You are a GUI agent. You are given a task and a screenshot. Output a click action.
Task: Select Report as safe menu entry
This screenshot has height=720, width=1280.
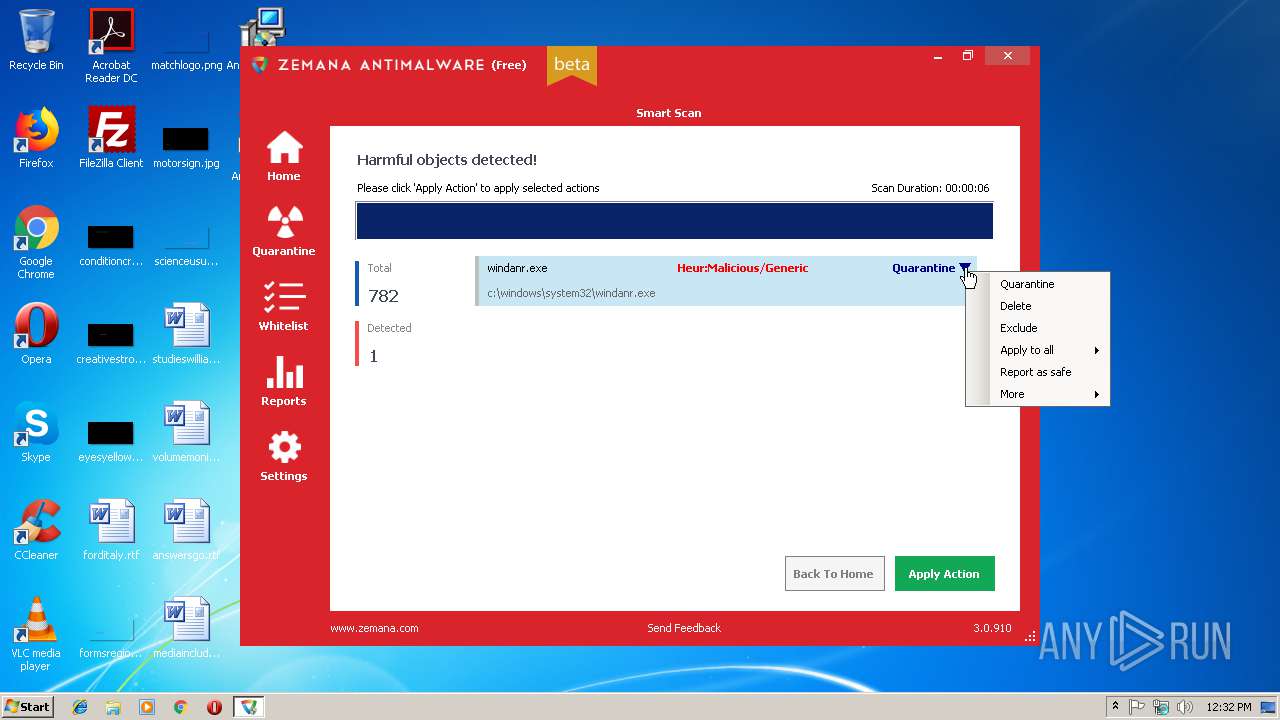point(1037,372)
